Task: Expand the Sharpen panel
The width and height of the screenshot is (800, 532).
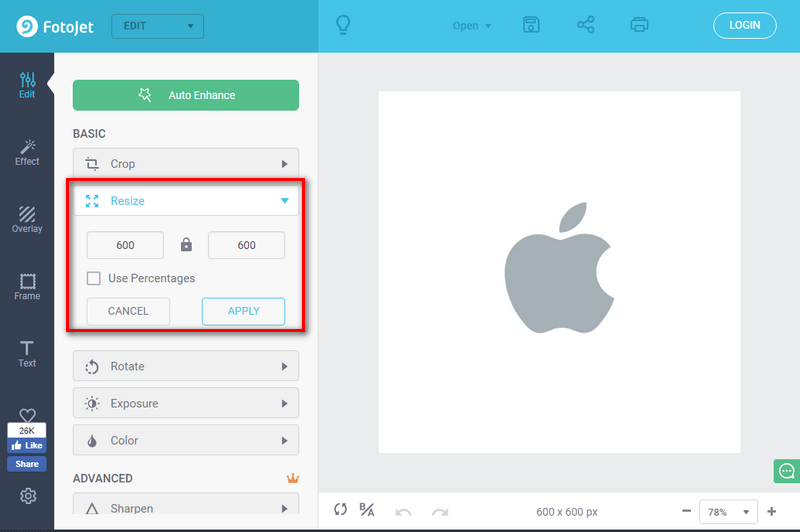Action: (x=186, y=505)
